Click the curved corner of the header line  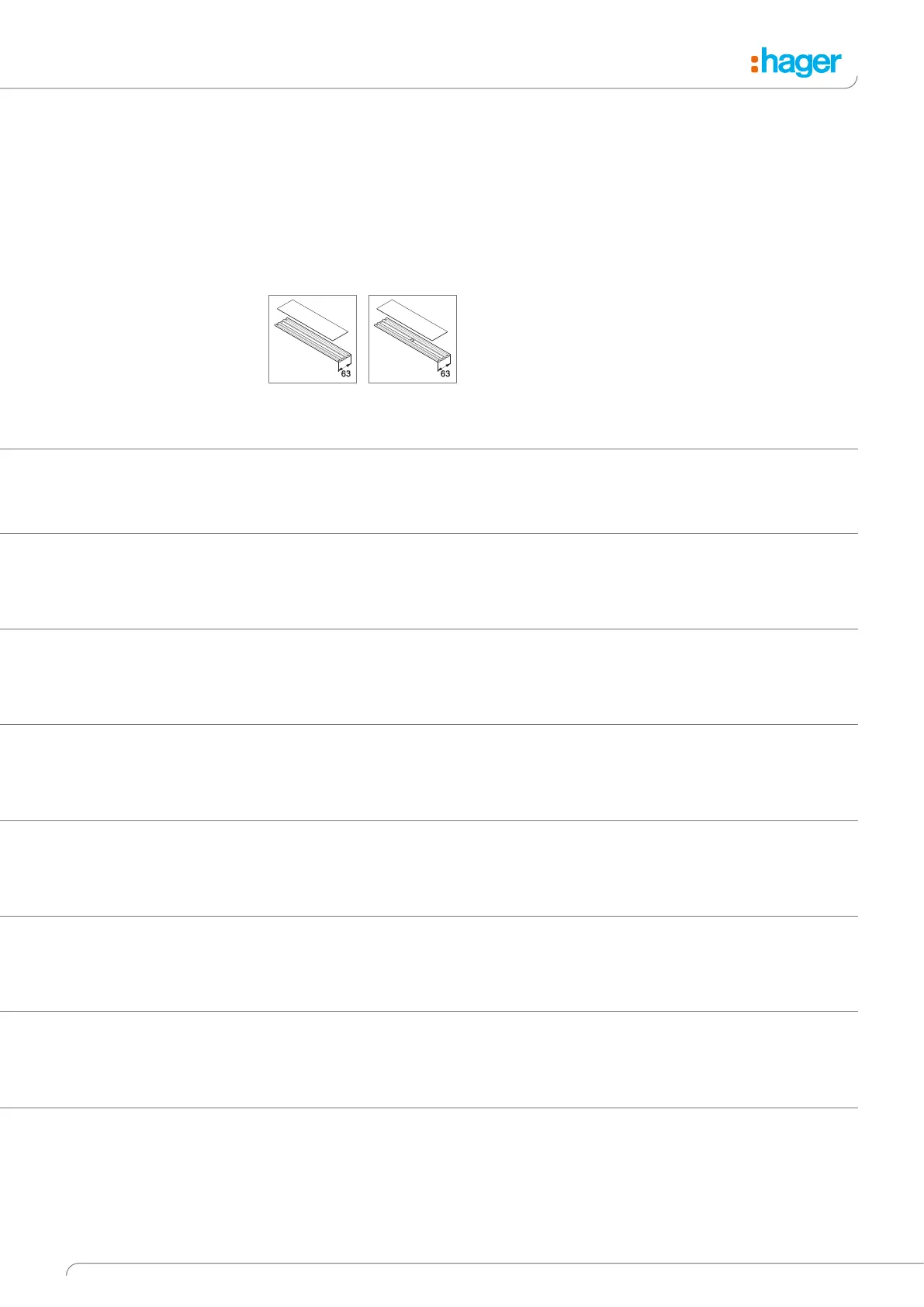(853, 84)
